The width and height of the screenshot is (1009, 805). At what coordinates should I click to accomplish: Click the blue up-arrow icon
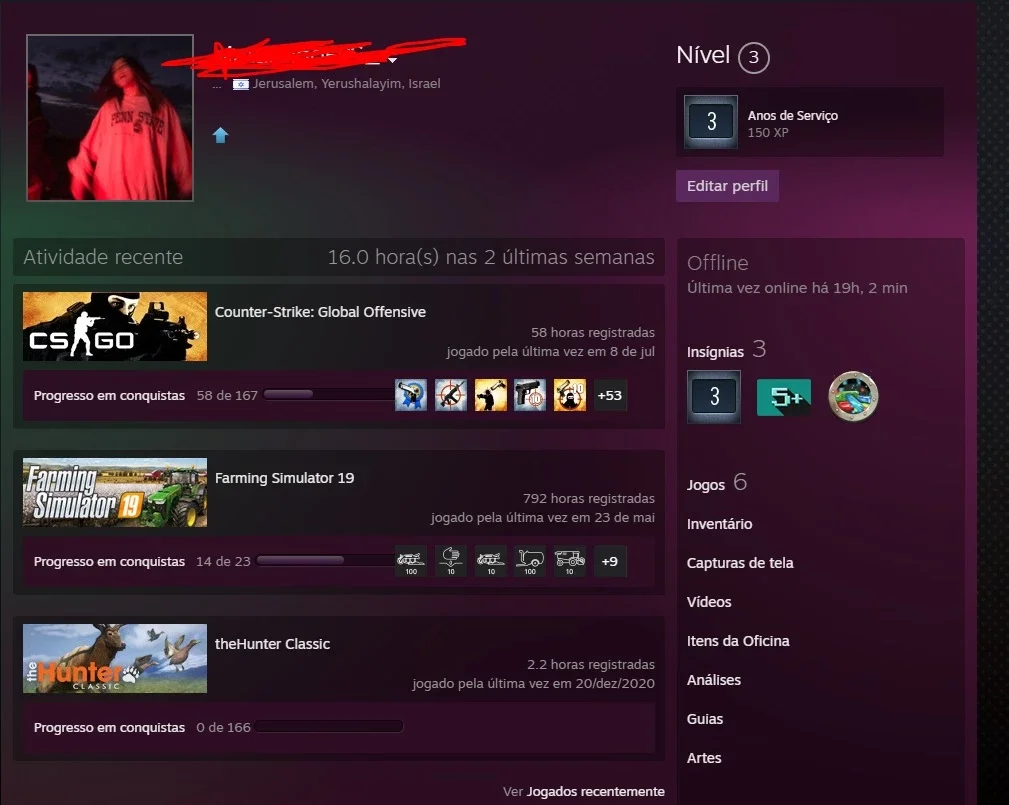click(221, 135)
